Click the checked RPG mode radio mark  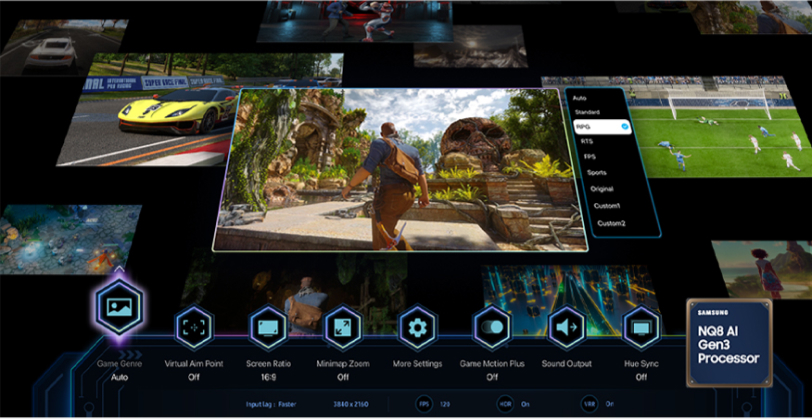coord(625,127)
